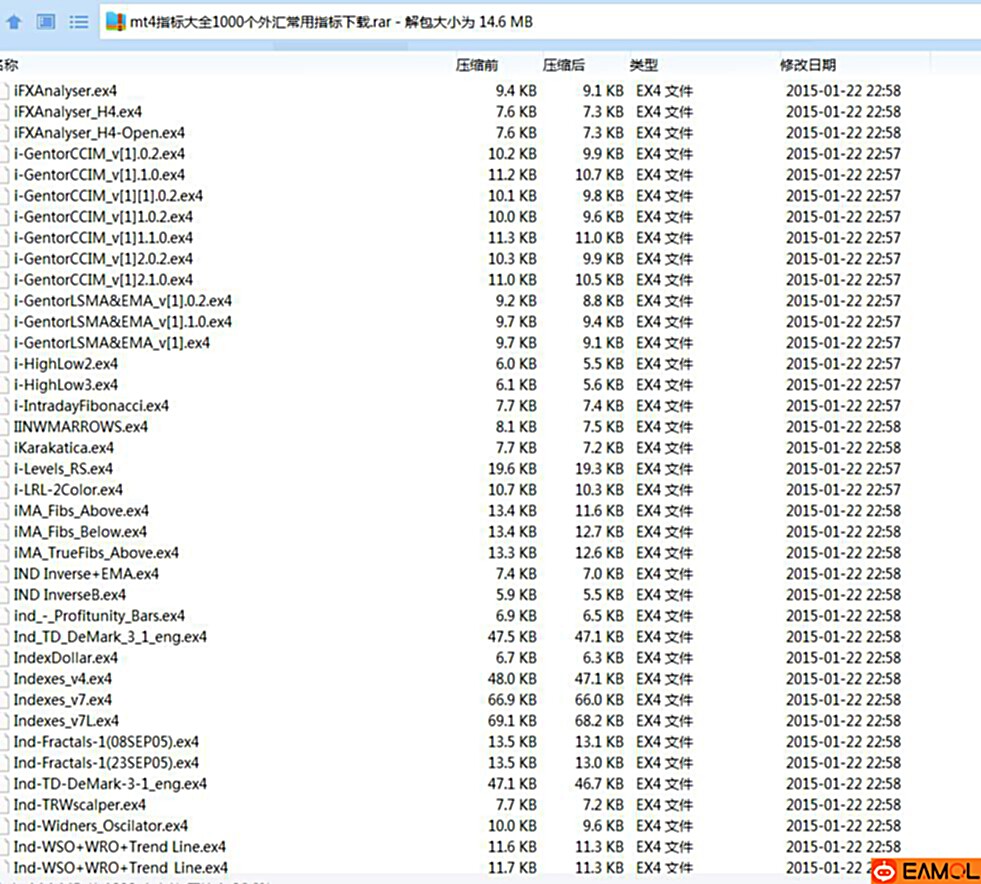Click the 66.0 KB compressed size of Indexes_v7.ex4
981x884 pixels.
pos(599,700)
